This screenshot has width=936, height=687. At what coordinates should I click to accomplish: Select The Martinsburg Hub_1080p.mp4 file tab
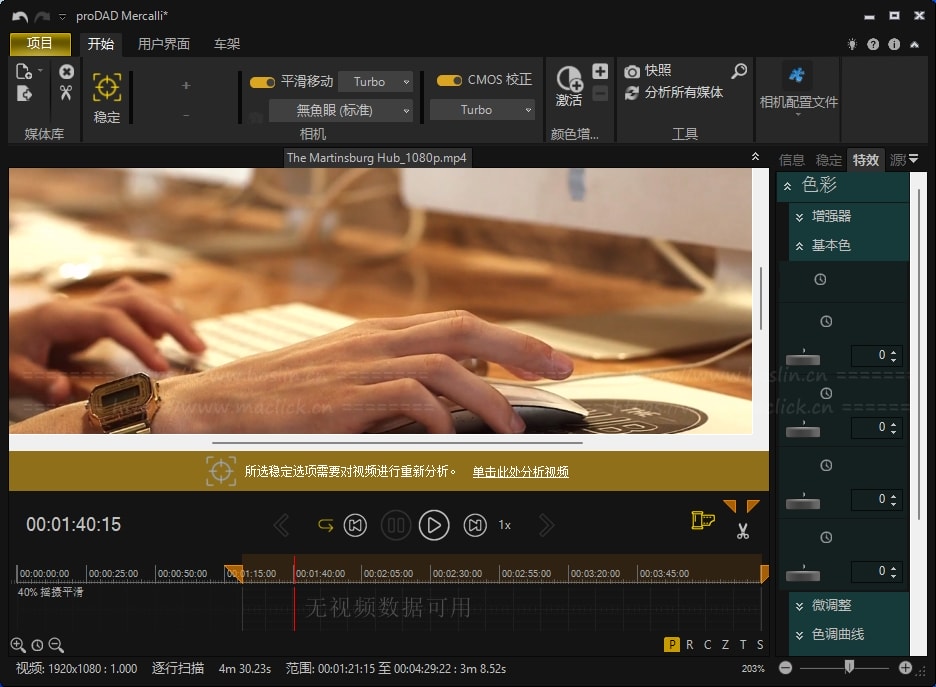click(x=377, y=158)
